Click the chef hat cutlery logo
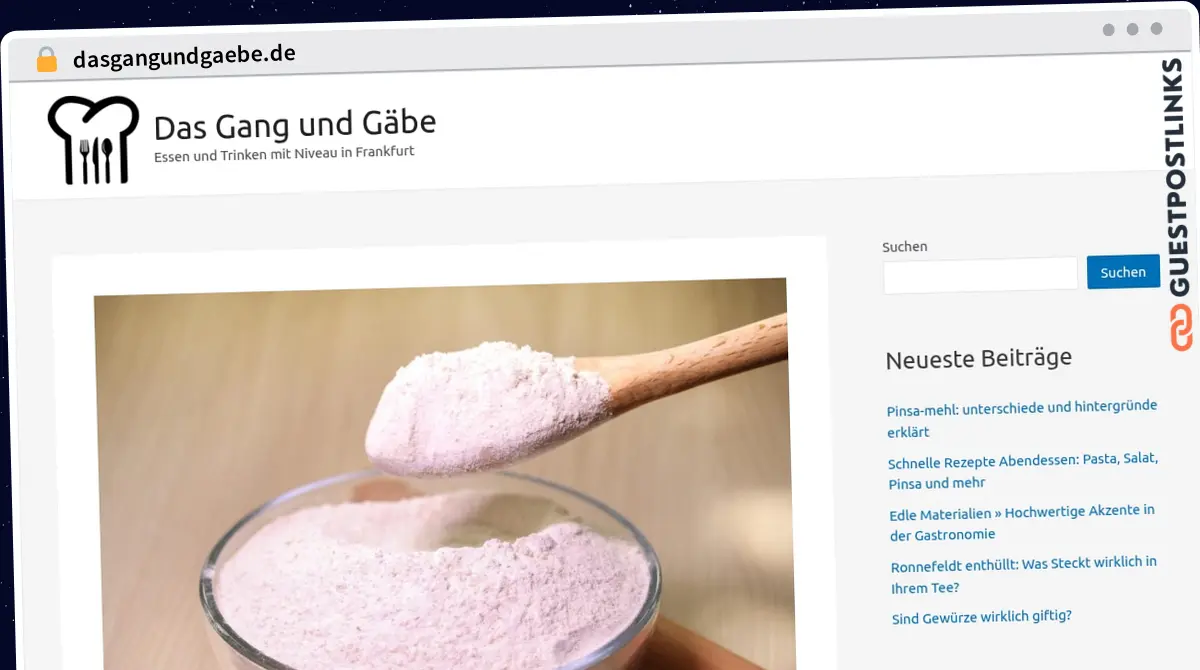Screen dimensions: 1200x670 pyautogui.click(x=92, y=141)
